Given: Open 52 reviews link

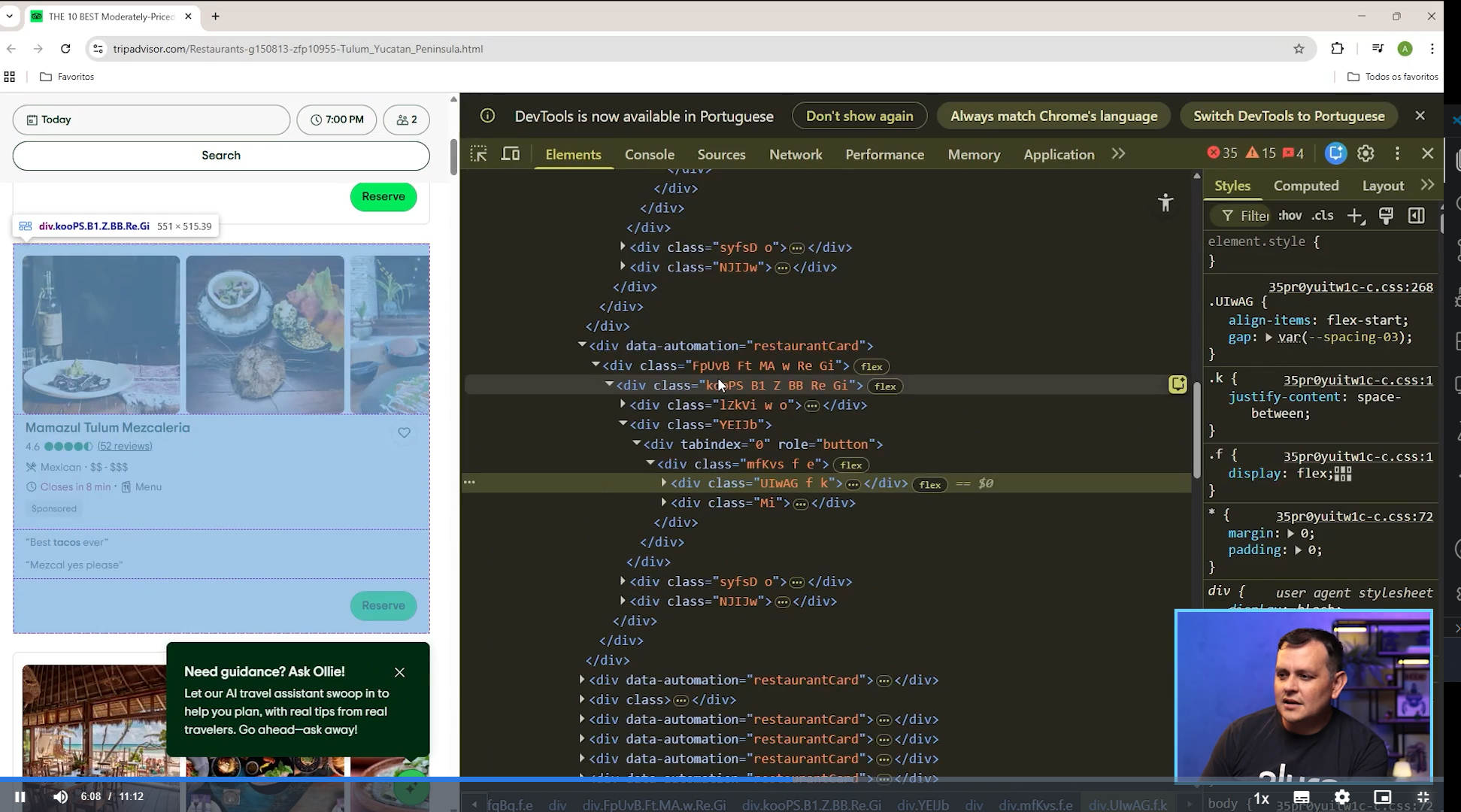Looking at the screenshot, I should pyautogui.click(x=125, y=447).
